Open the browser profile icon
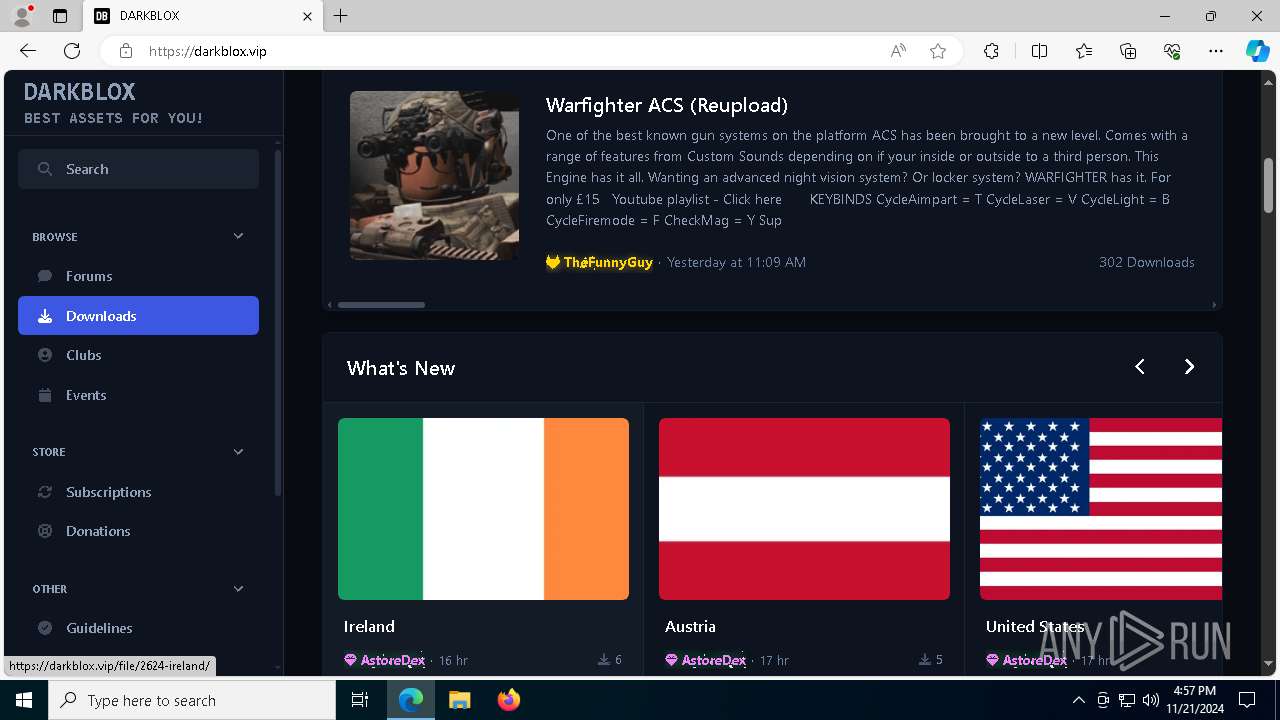The image size is (1280, 720). (x=21, y=16)
